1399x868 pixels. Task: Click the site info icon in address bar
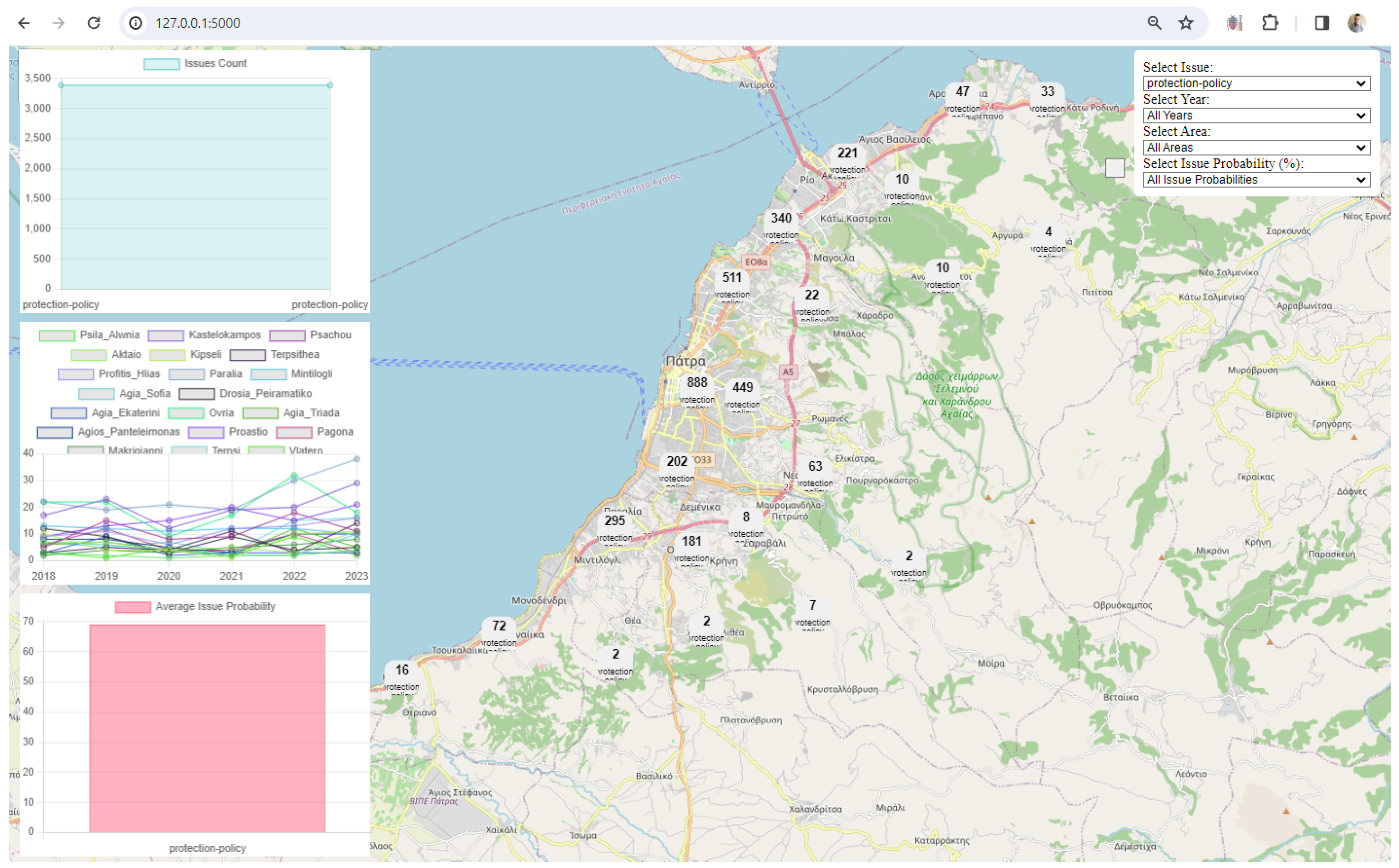coord(136,23)
